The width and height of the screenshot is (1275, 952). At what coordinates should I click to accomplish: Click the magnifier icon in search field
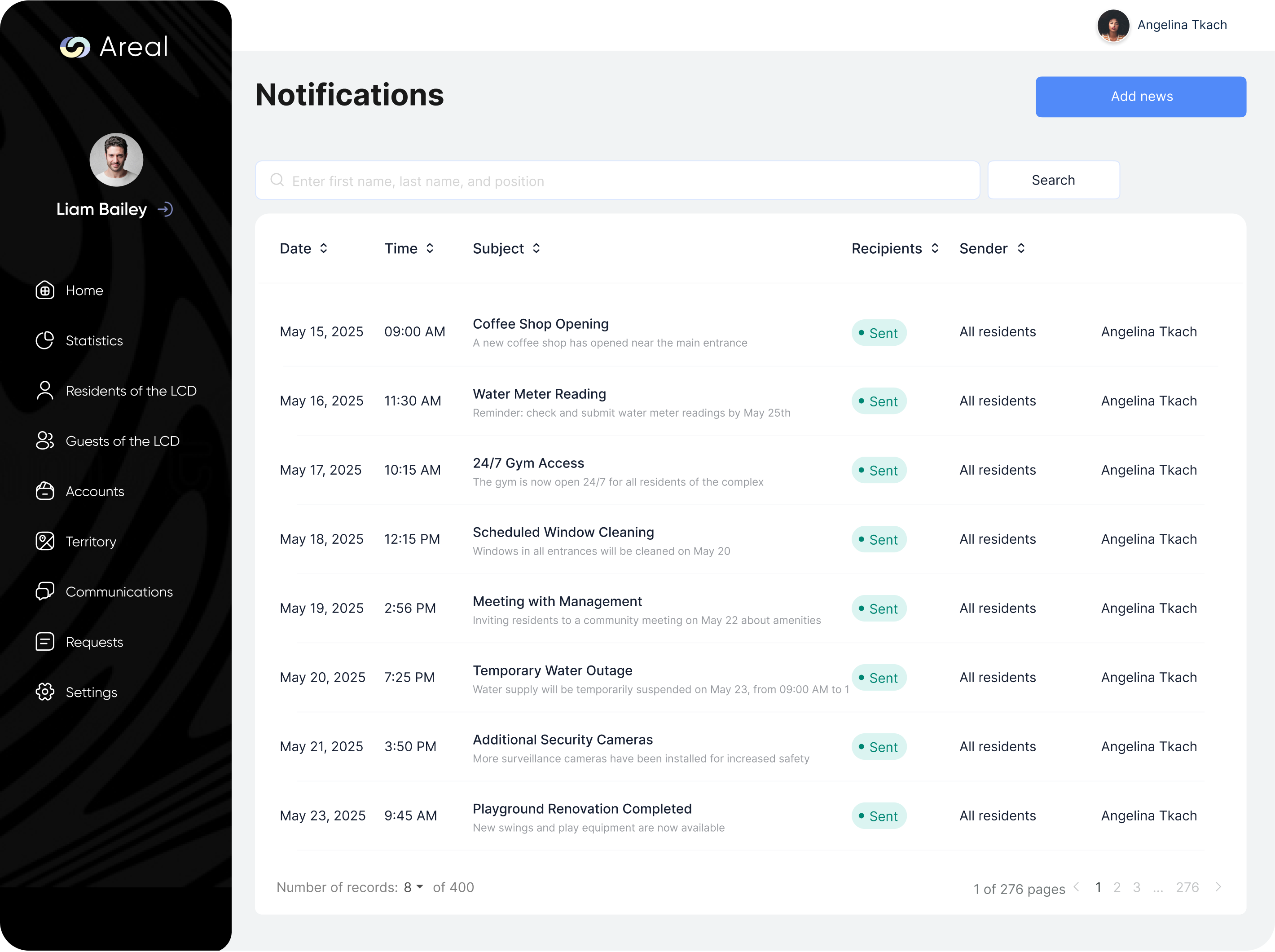point(277,180)
